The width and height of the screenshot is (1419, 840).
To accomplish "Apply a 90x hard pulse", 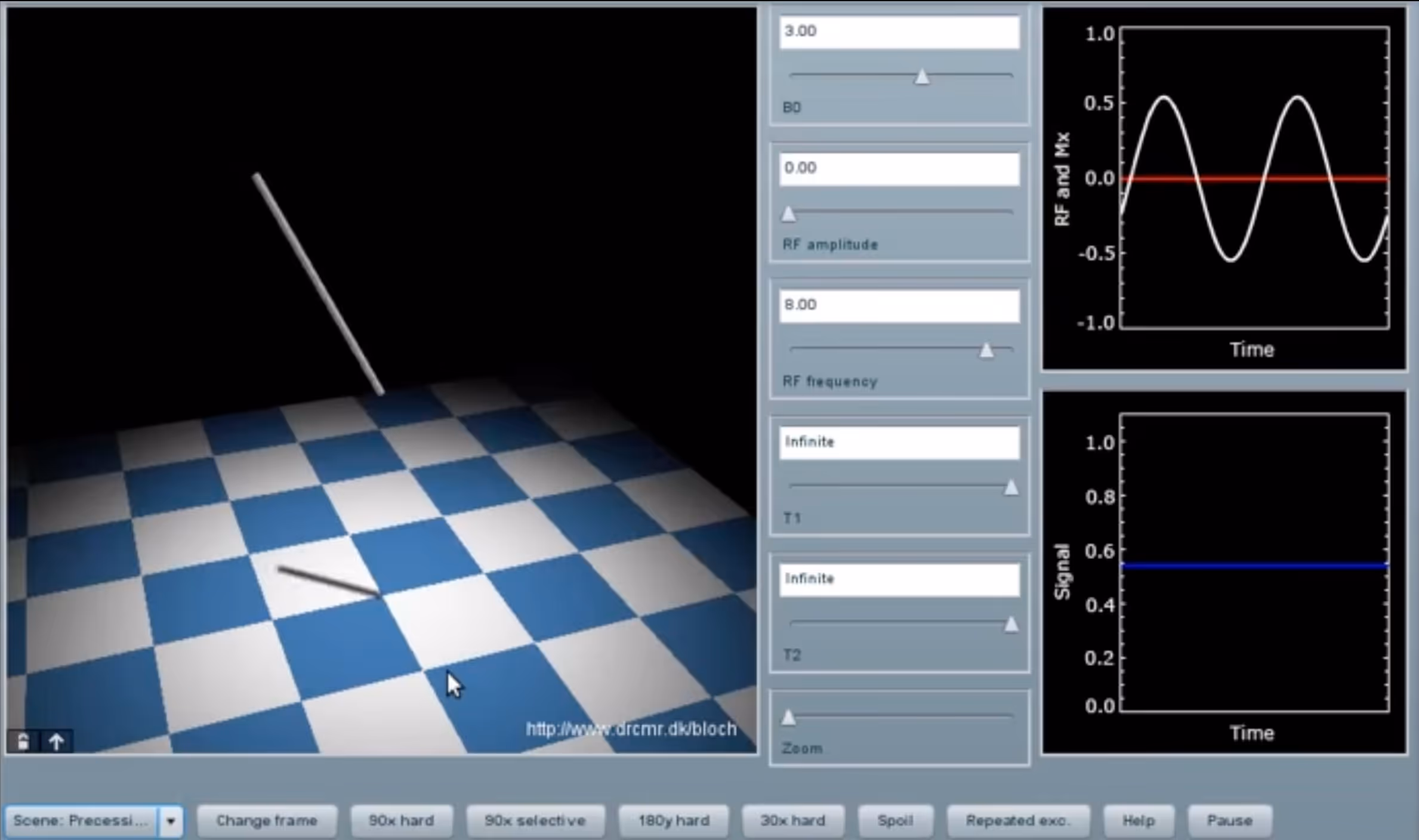I will 402,820.
